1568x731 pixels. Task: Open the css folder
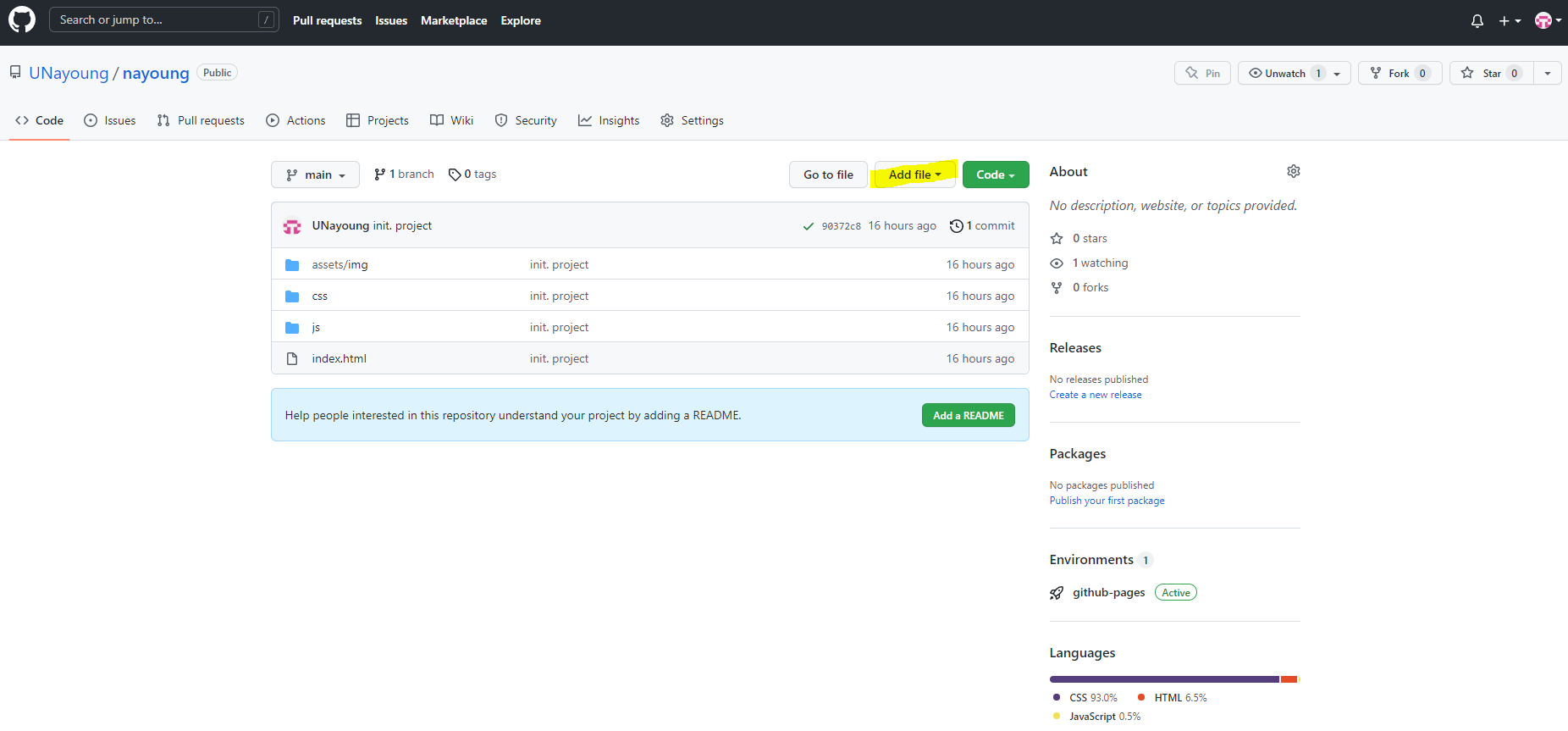coord(319,296)
